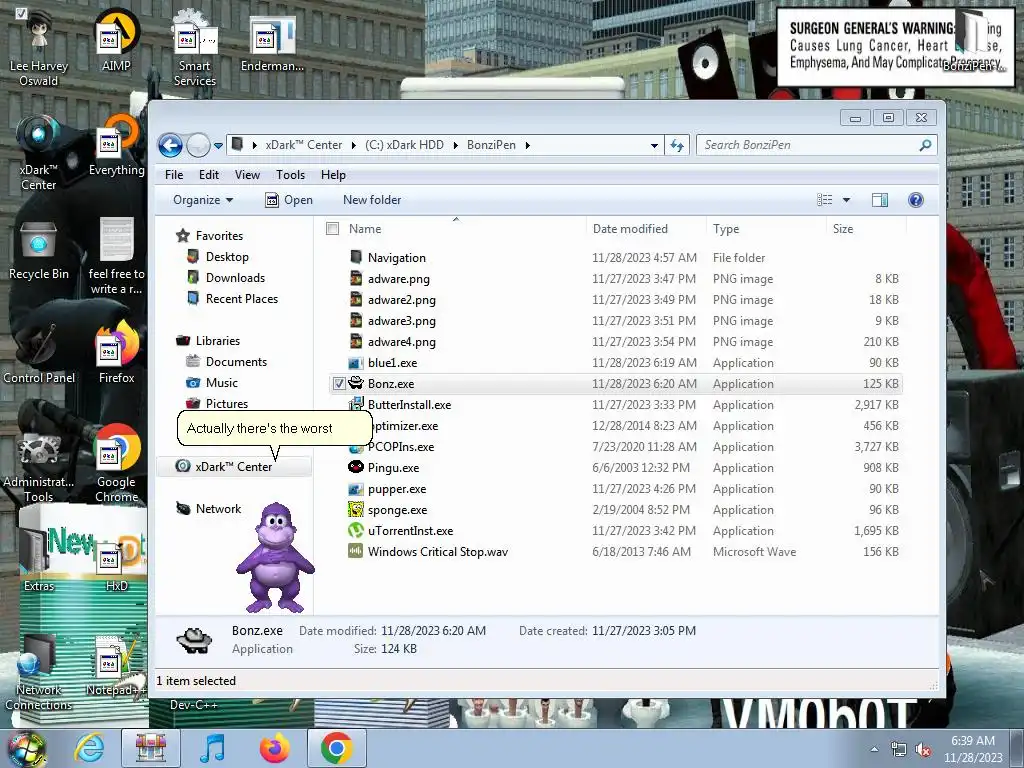Go to Desktop in navigation pane
The height and width of the screenshot is (768, 1024).
tap(227, 257)
